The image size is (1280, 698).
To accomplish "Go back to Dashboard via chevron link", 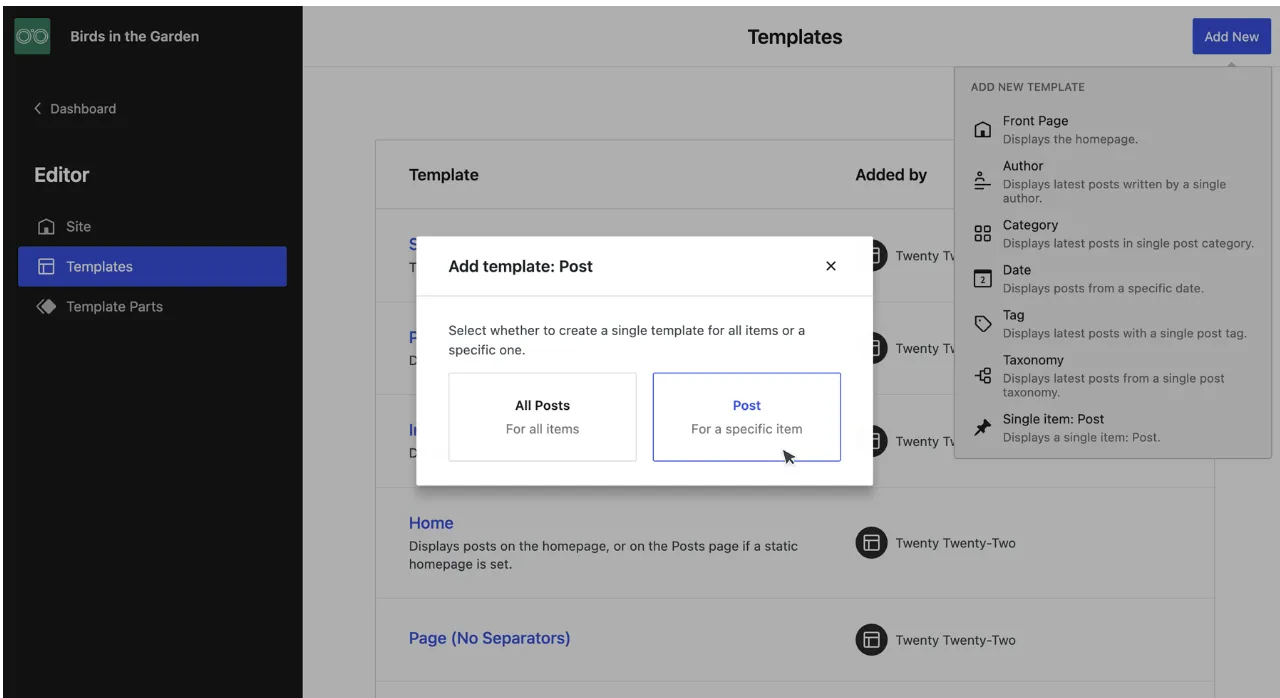I will (x=75, y=109).
